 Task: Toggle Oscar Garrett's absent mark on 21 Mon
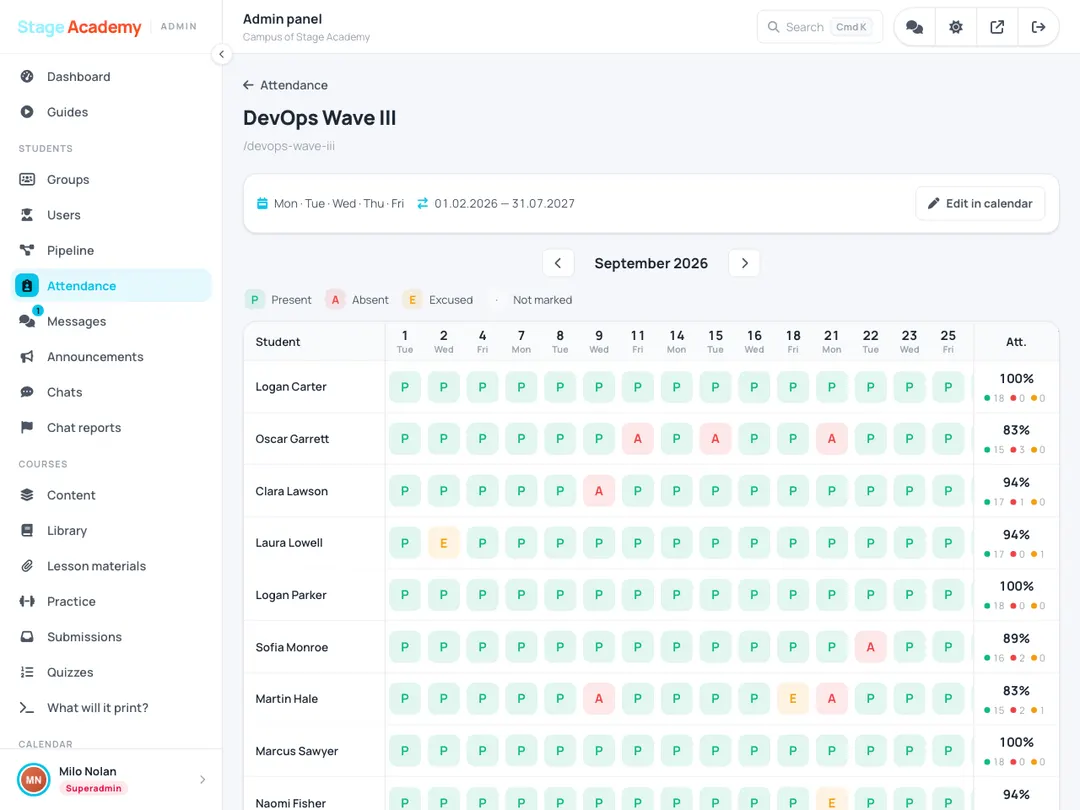(831, 439)
